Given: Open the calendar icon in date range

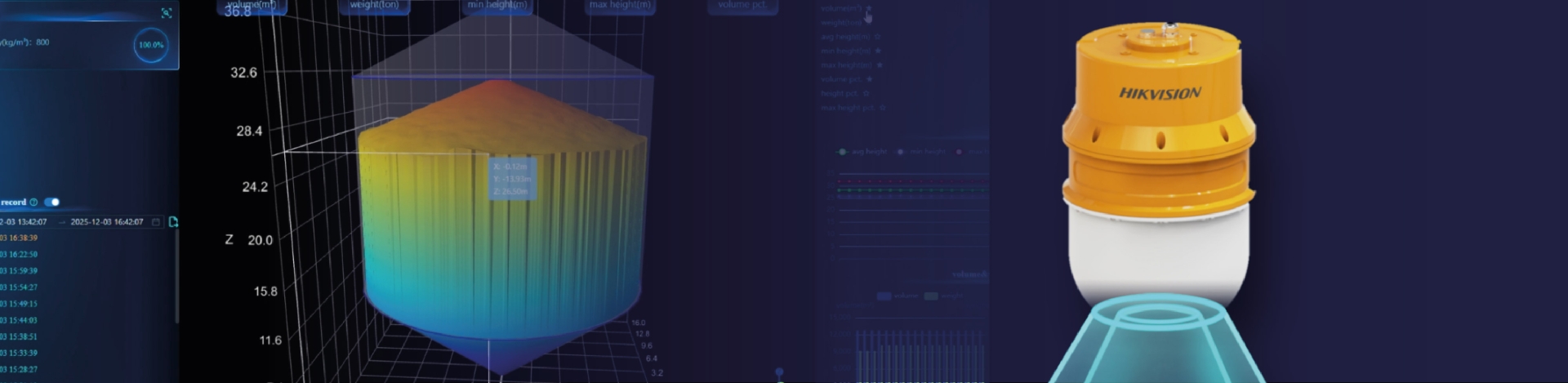Looking at the screenshot, I should coord(156,222).
